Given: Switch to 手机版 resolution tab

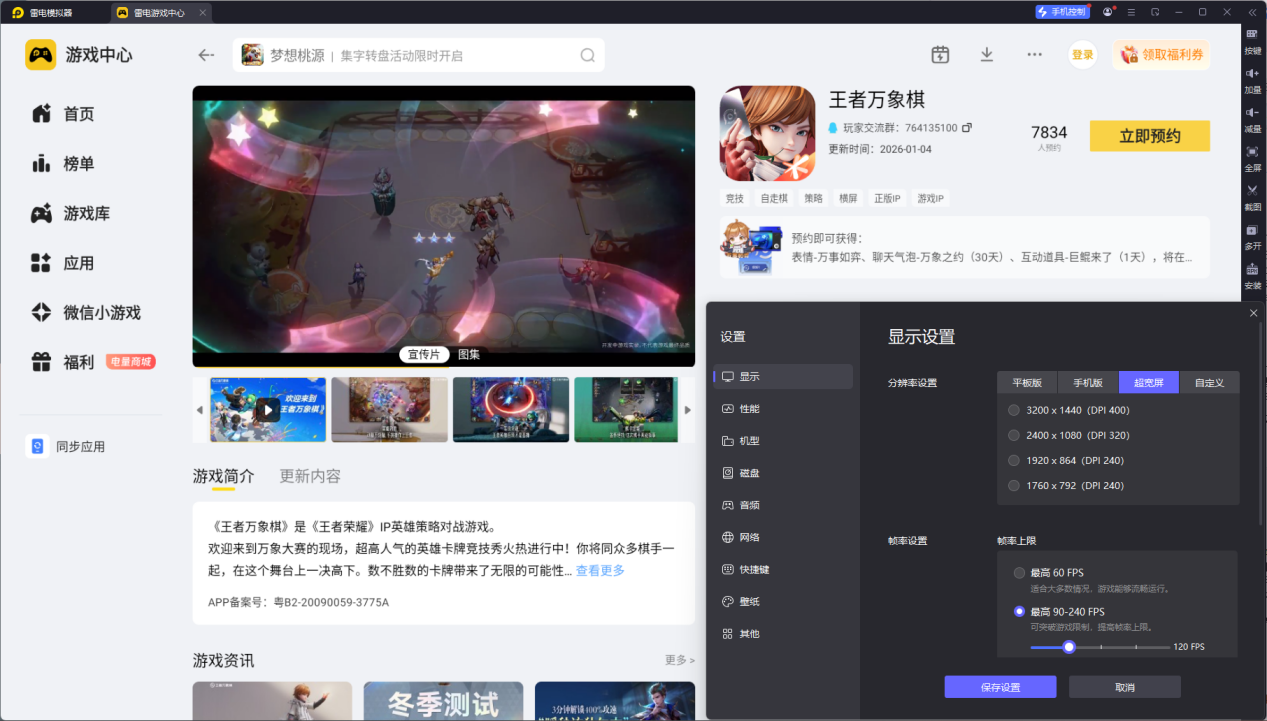Looking at the screenshot, I should tap(1088, 382).
